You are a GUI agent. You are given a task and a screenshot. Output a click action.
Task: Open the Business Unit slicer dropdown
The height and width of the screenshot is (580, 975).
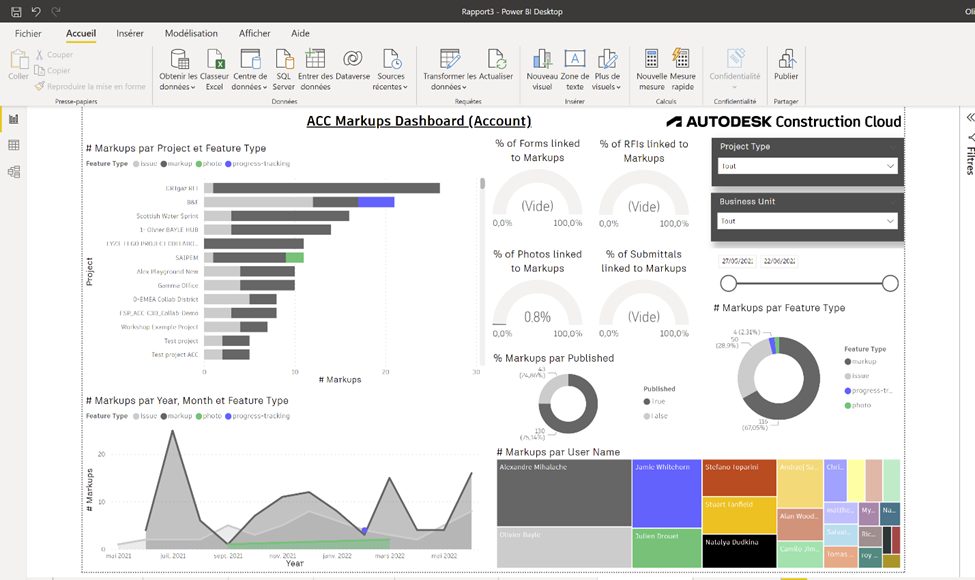pyautogui.click(x=808, y=221)
